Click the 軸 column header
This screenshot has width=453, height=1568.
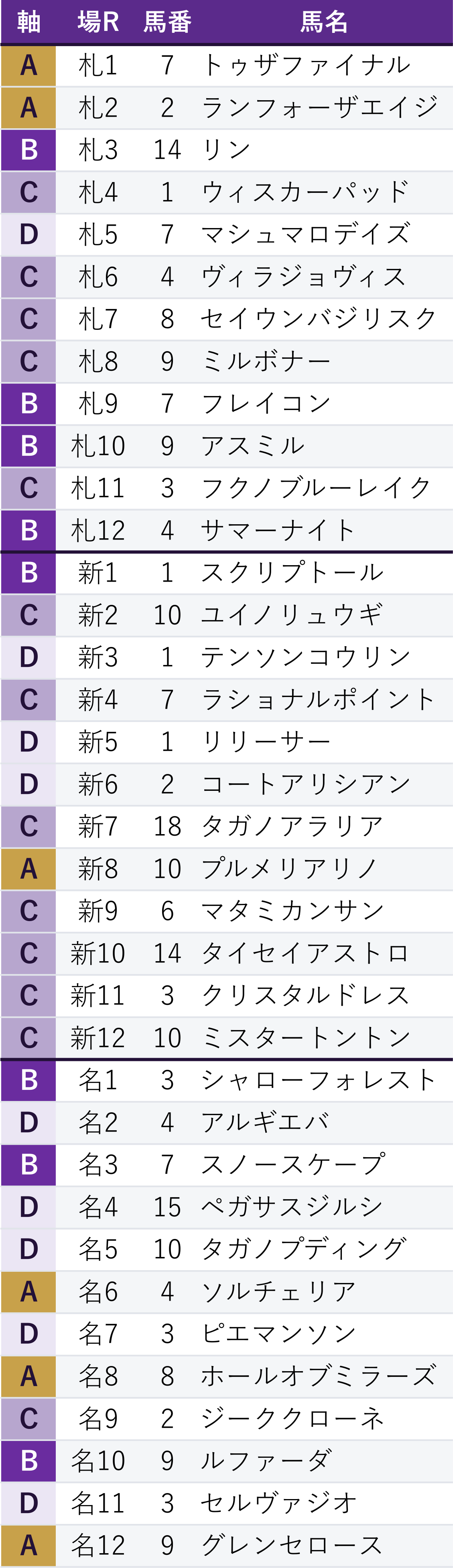[28, 22]
